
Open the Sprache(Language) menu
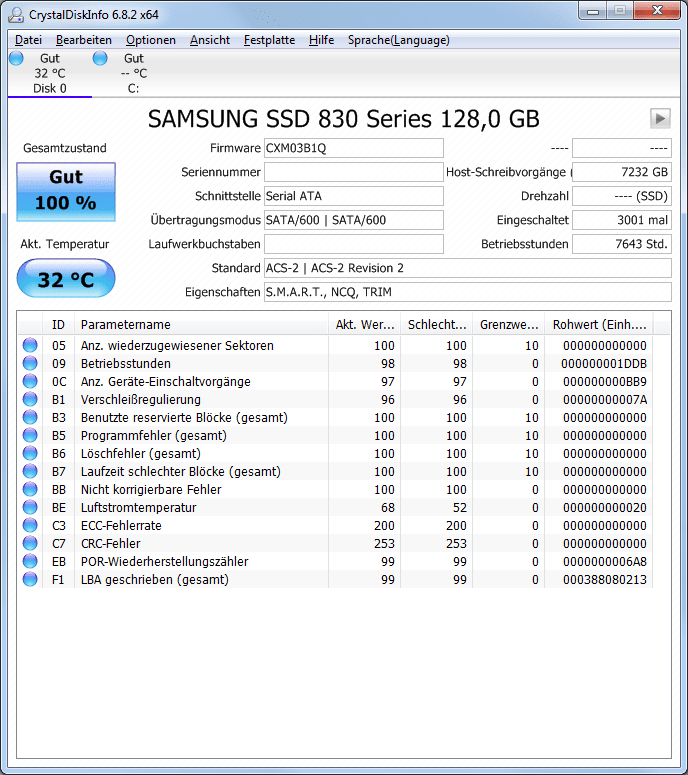(398, 40)
